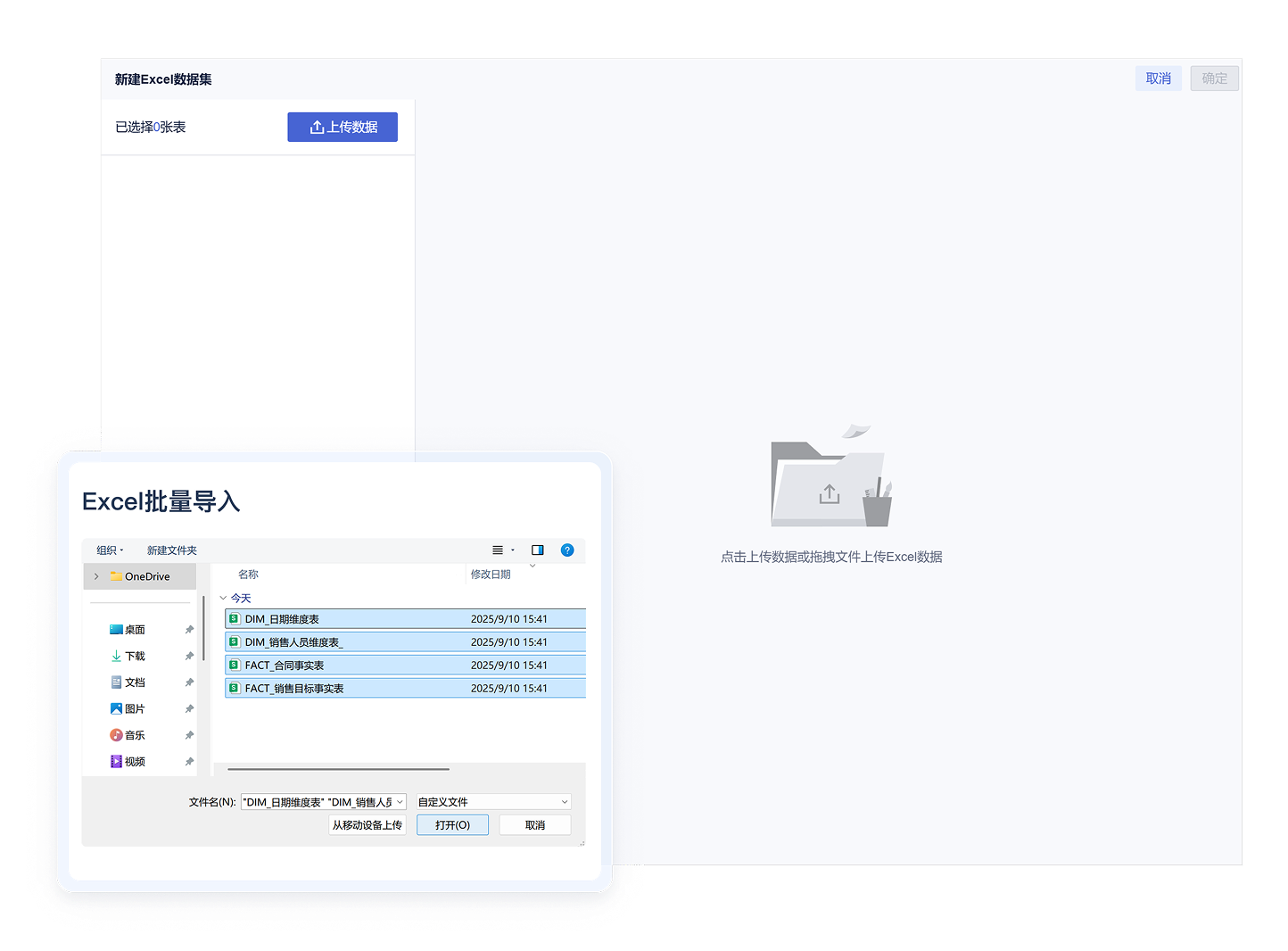Click the pin icon next to 视频

coord(189,762)
